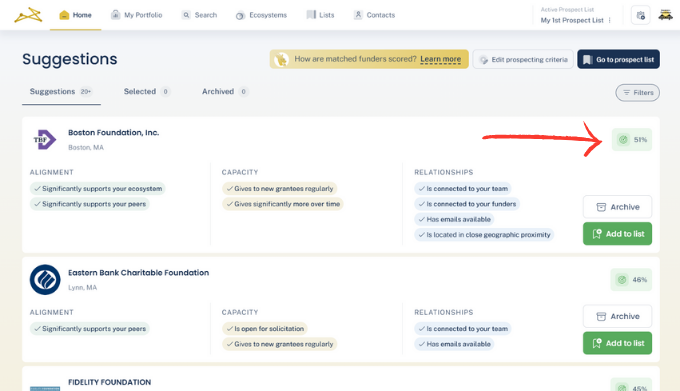This screenshot has height=391, width=680.
Task: Click Eastern Bank's 'Gives to new grantees regularly' tag
Action: point(279,344)
